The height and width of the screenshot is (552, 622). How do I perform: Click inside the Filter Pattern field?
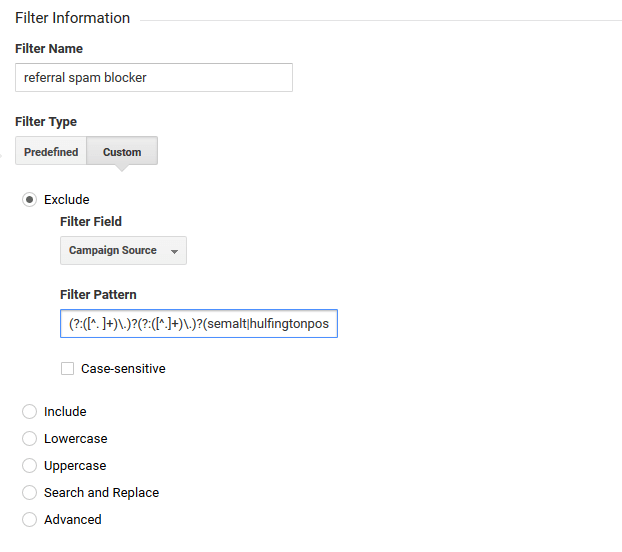199,324
